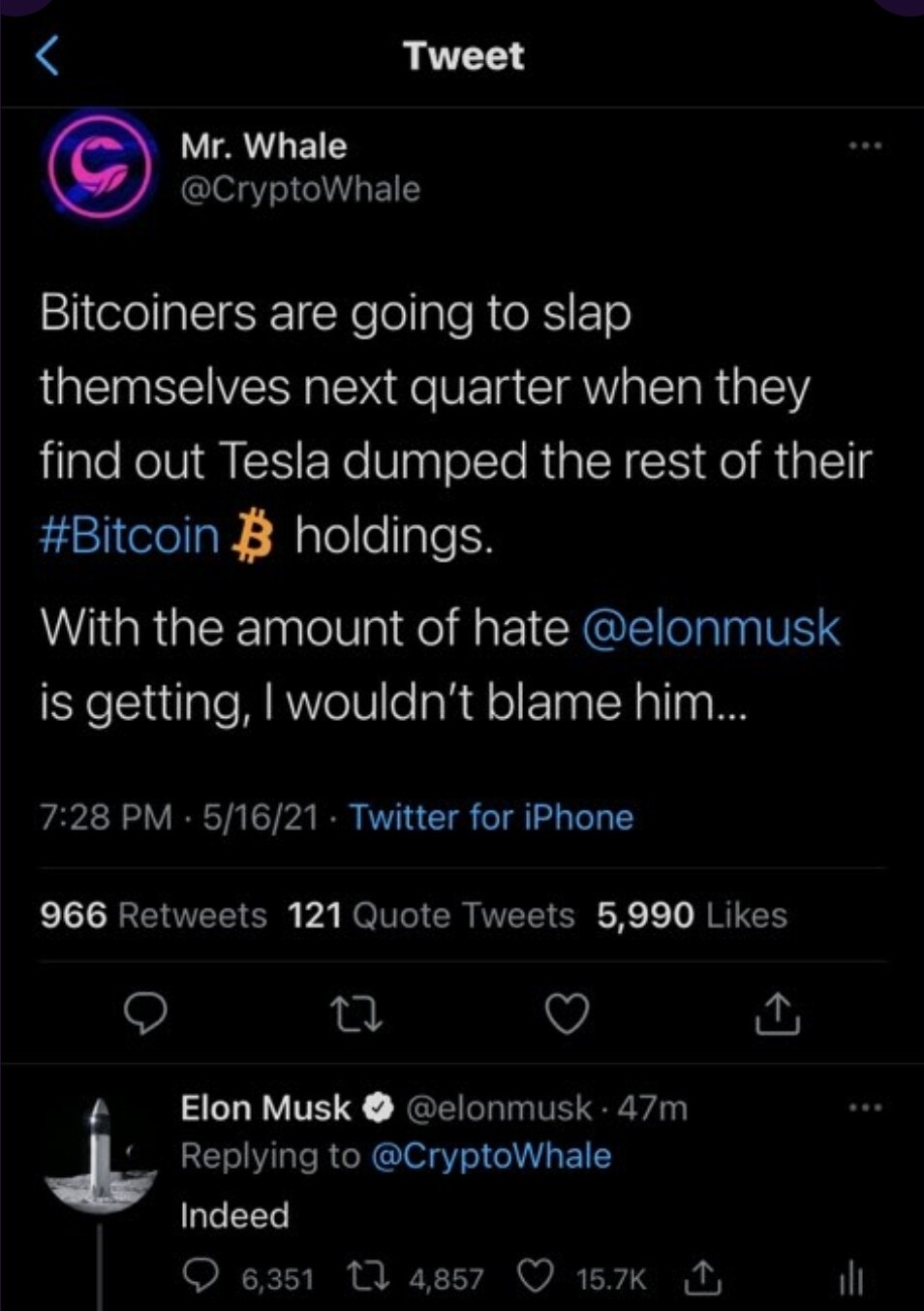
Task: Open the more options menu on Elon Musk's reply
Action: tap(864, 1108)
